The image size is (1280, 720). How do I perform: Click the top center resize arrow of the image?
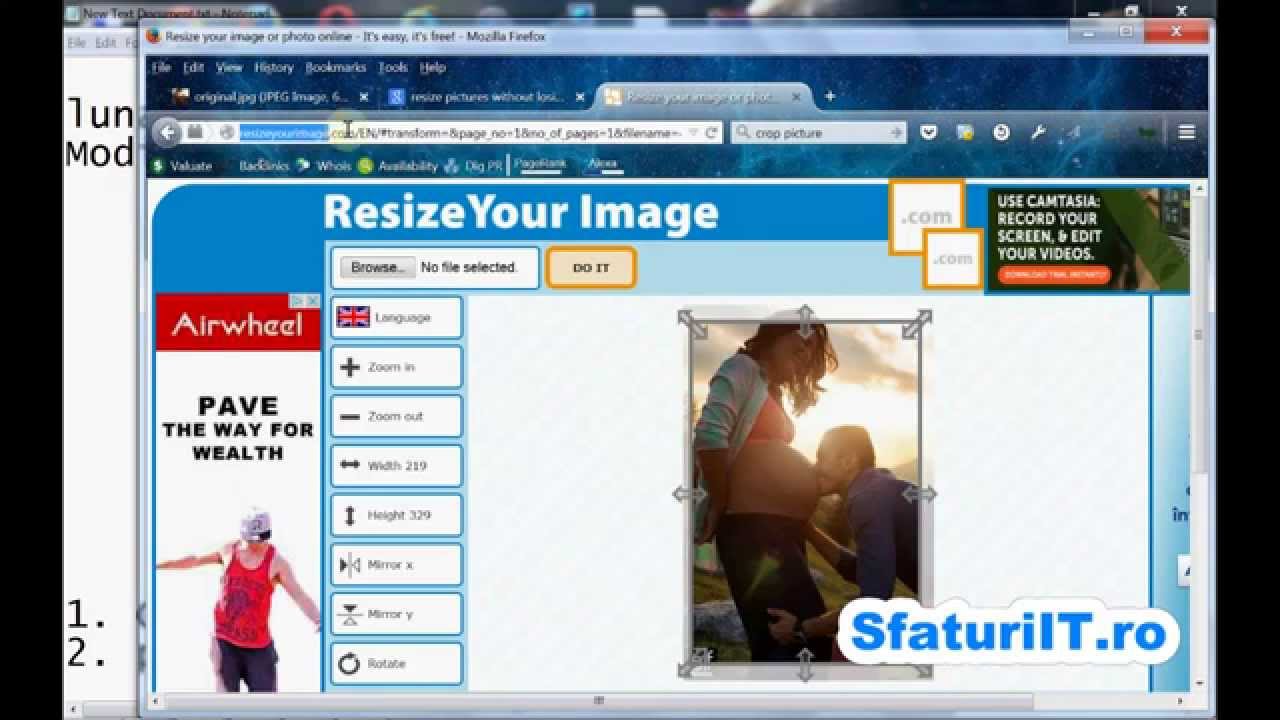coord(805,321)
